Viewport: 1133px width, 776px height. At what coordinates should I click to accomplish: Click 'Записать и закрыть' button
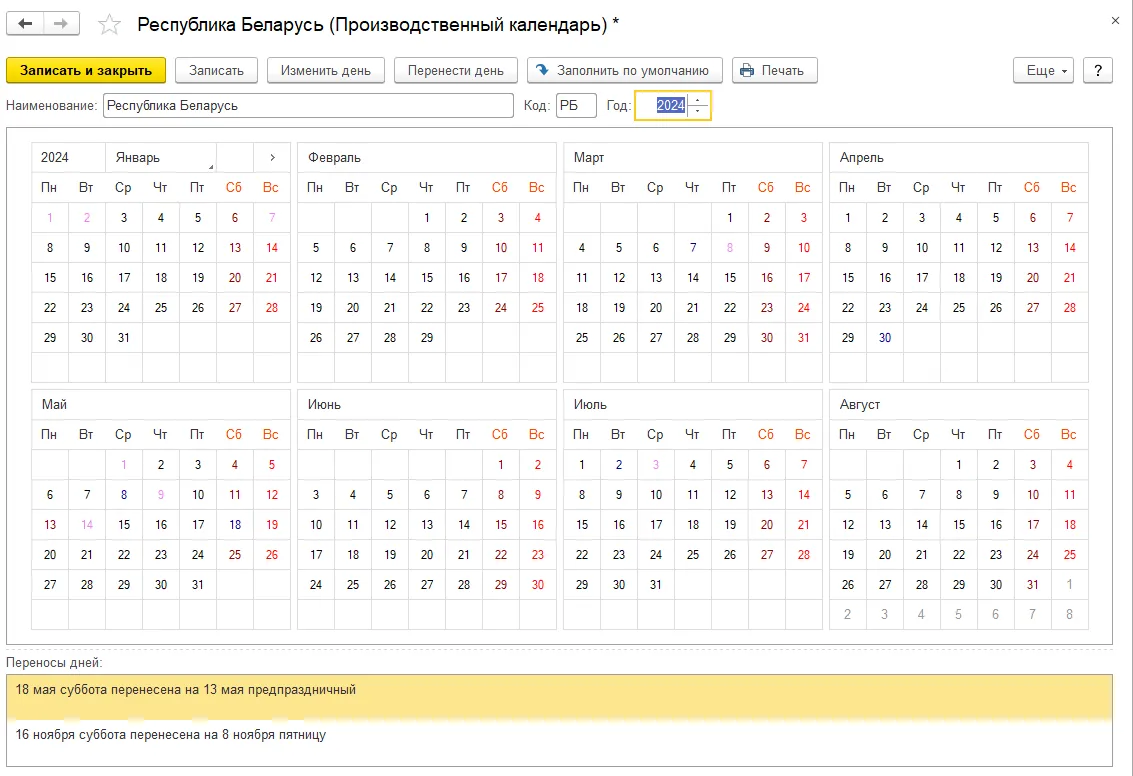tap(86, 70)
